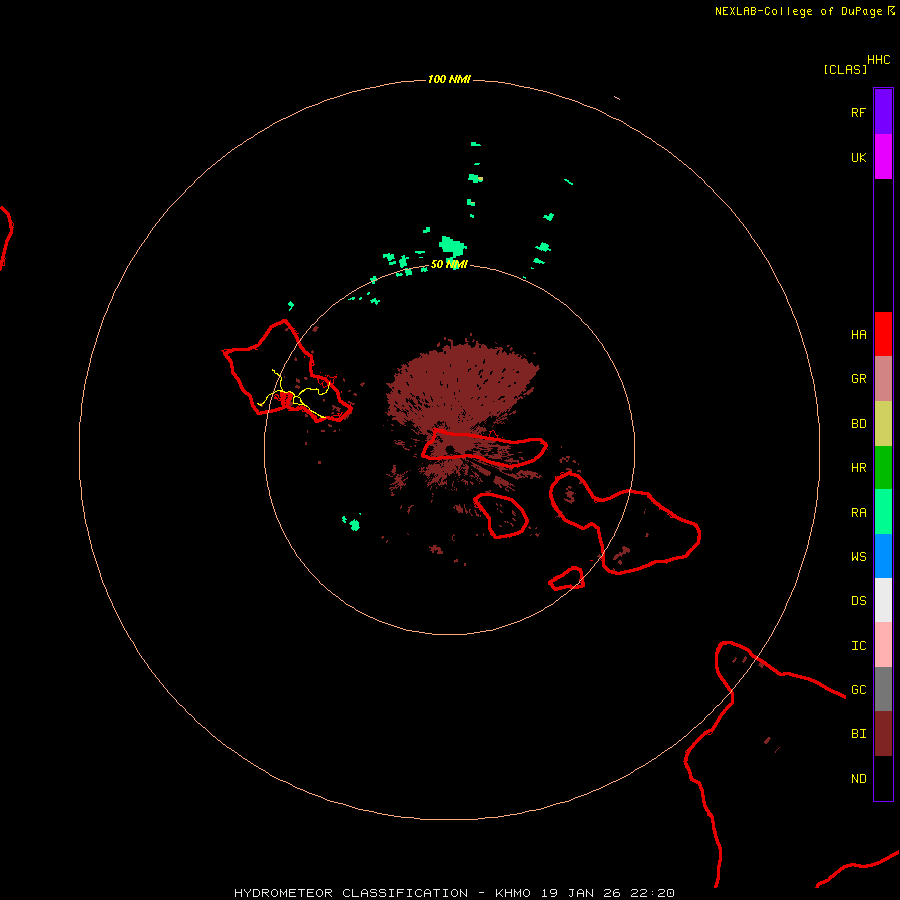Pick the bright green RA swatch
900x900 pixels.
(x=883, y=512)
